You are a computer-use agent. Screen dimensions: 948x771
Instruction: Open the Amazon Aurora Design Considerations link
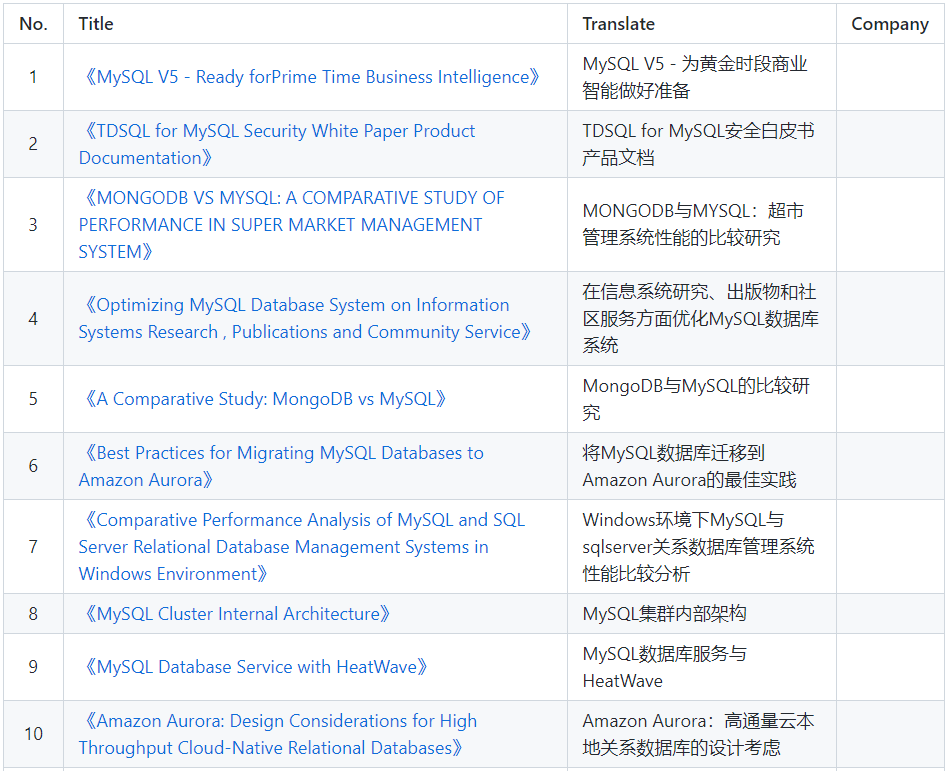click(278, 734)
